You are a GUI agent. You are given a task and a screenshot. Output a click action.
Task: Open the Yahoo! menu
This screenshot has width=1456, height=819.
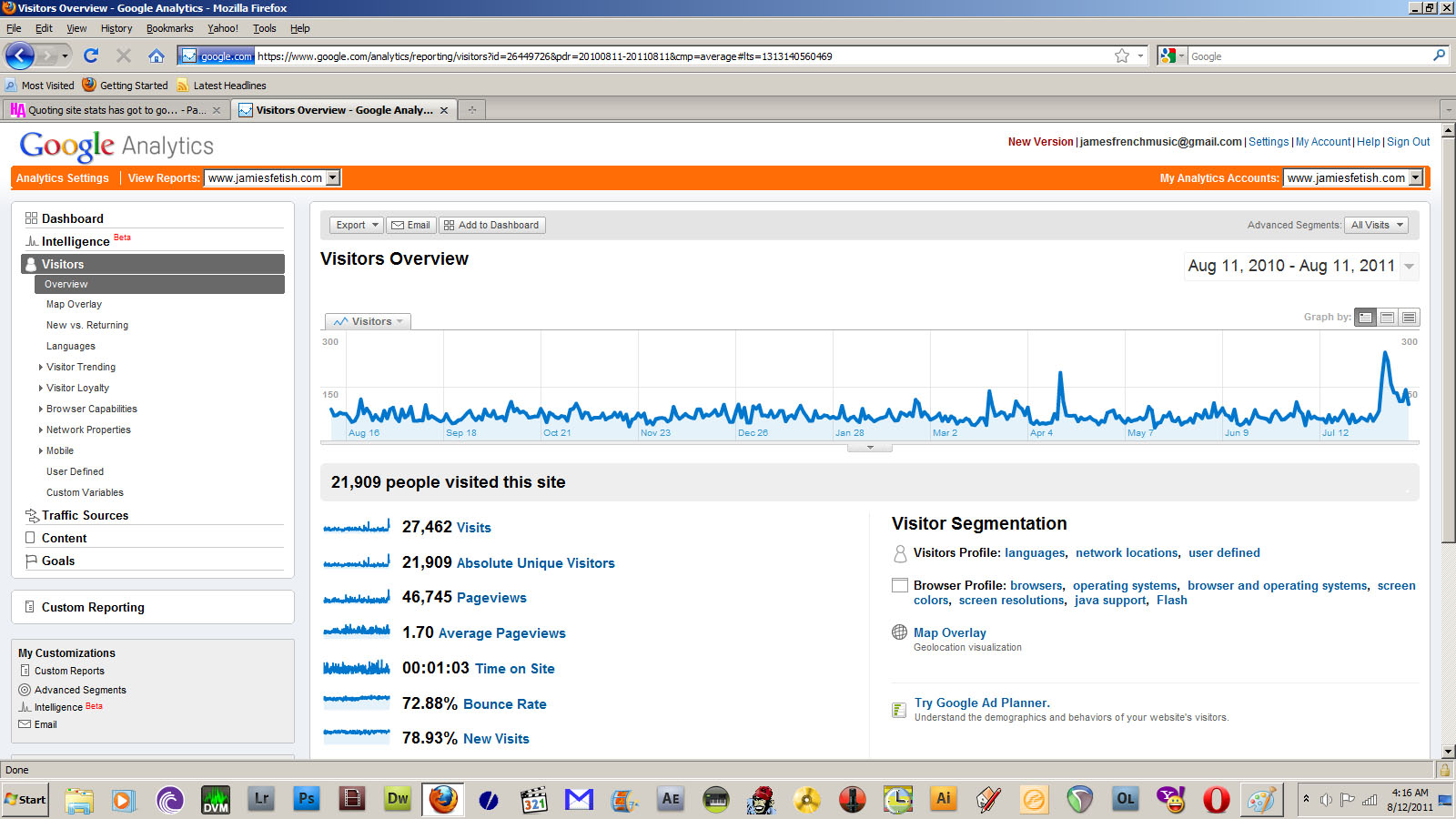pyautogui.click(x=223, y=28)
